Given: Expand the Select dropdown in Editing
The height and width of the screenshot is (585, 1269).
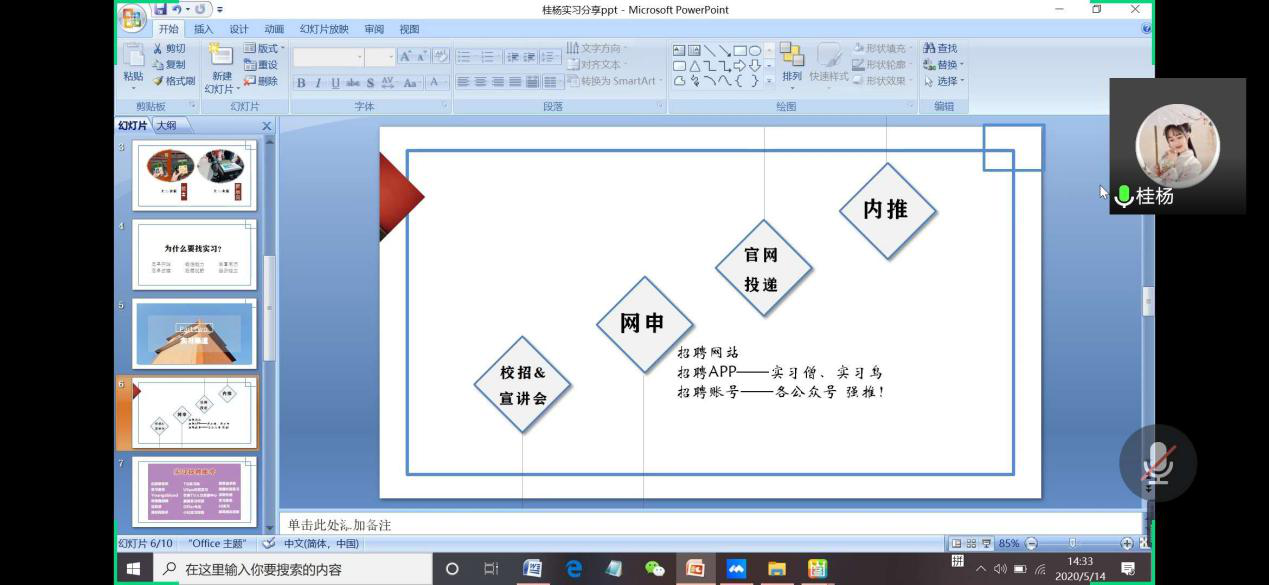Looking at the screenshot, I should [x=946, y=81].
